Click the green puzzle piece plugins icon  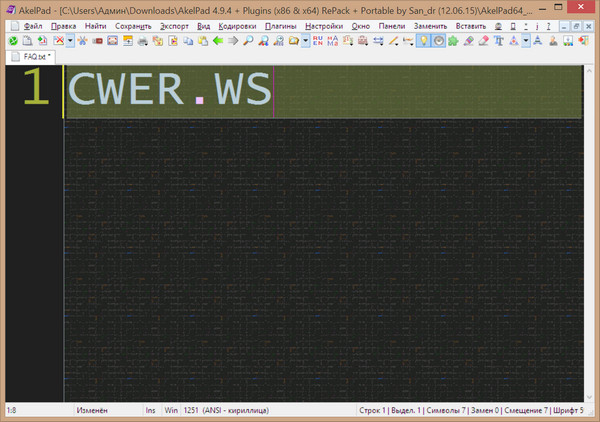pyautogui.click(x=453, y=41)
